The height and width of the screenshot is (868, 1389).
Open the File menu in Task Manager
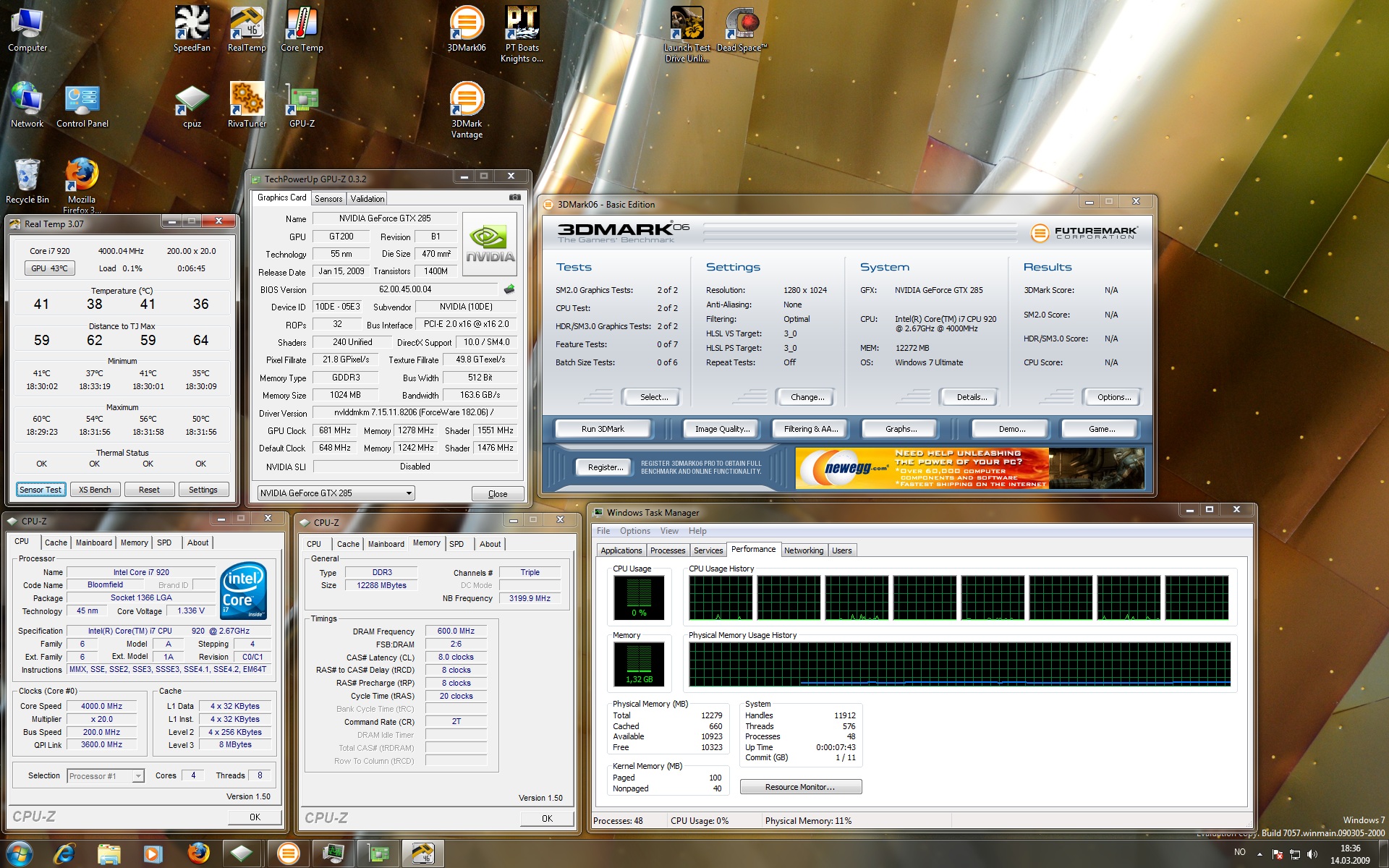[603, 531]
